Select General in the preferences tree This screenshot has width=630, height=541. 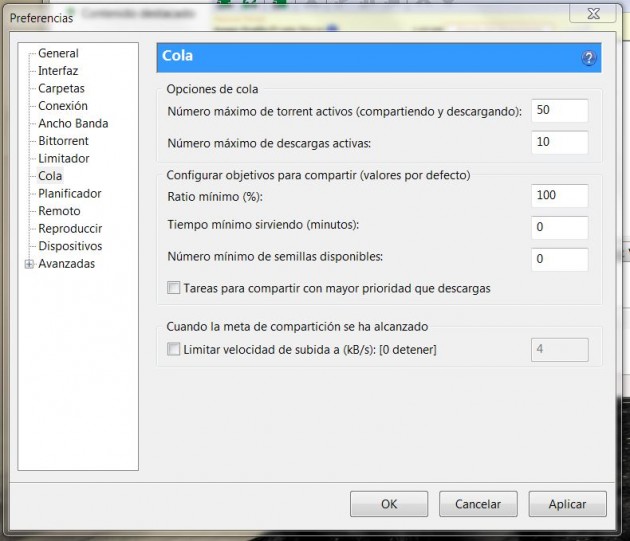(58, 53)
